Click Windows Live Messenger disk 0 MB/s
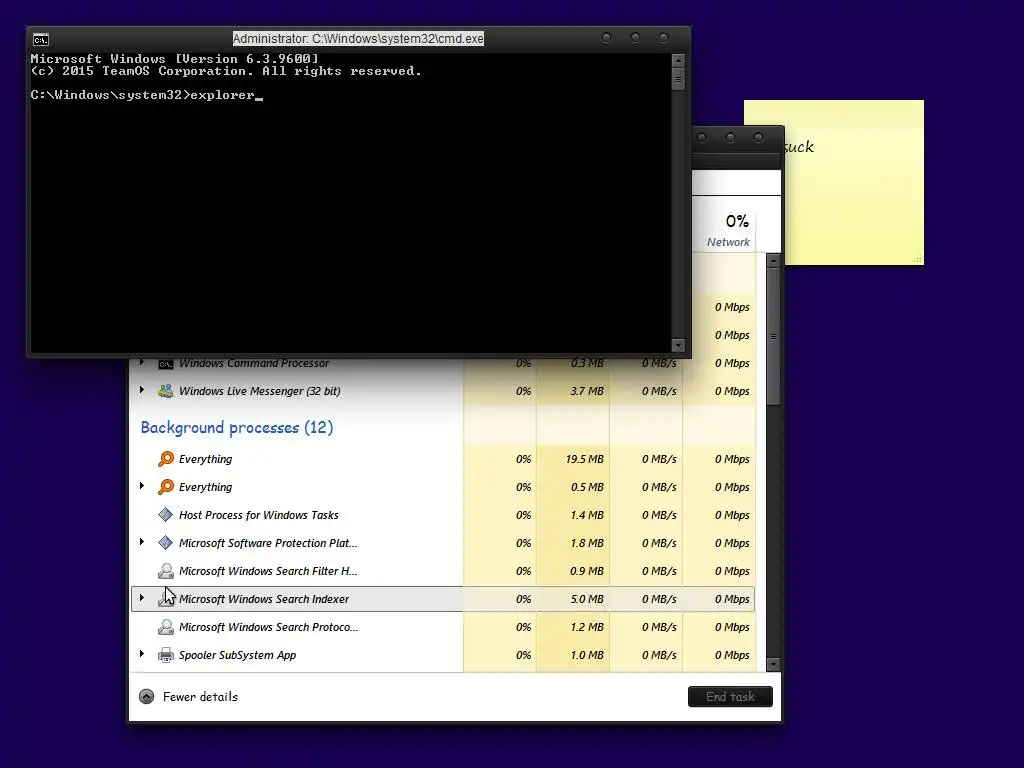1024x768 pixels. pos(659,391)
